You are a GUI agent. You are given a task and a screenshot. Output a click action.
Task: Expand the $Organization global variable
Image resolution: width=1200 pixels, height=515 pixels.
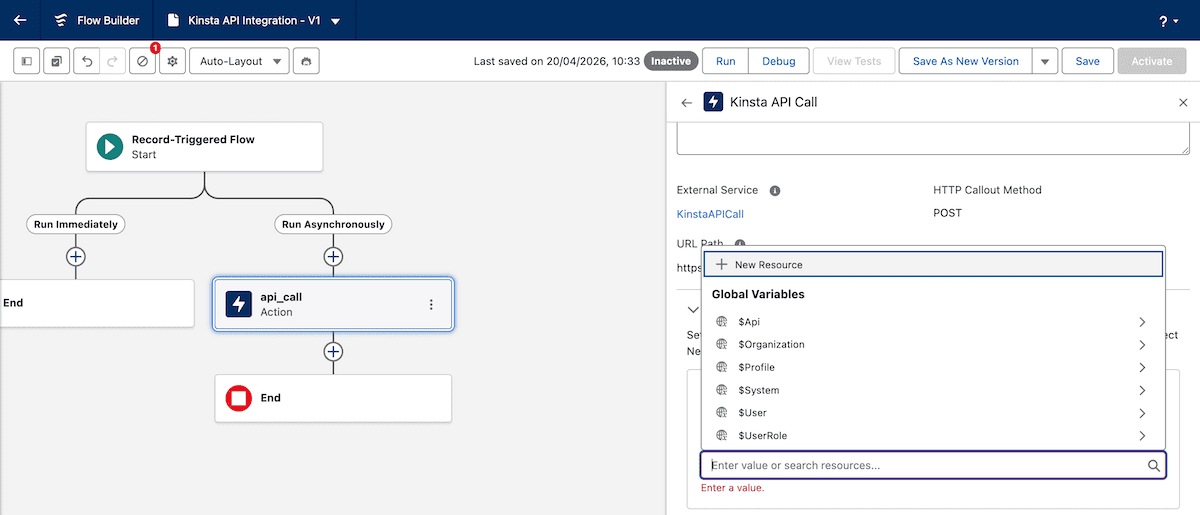pyautogui.click(x=933, y=345)
